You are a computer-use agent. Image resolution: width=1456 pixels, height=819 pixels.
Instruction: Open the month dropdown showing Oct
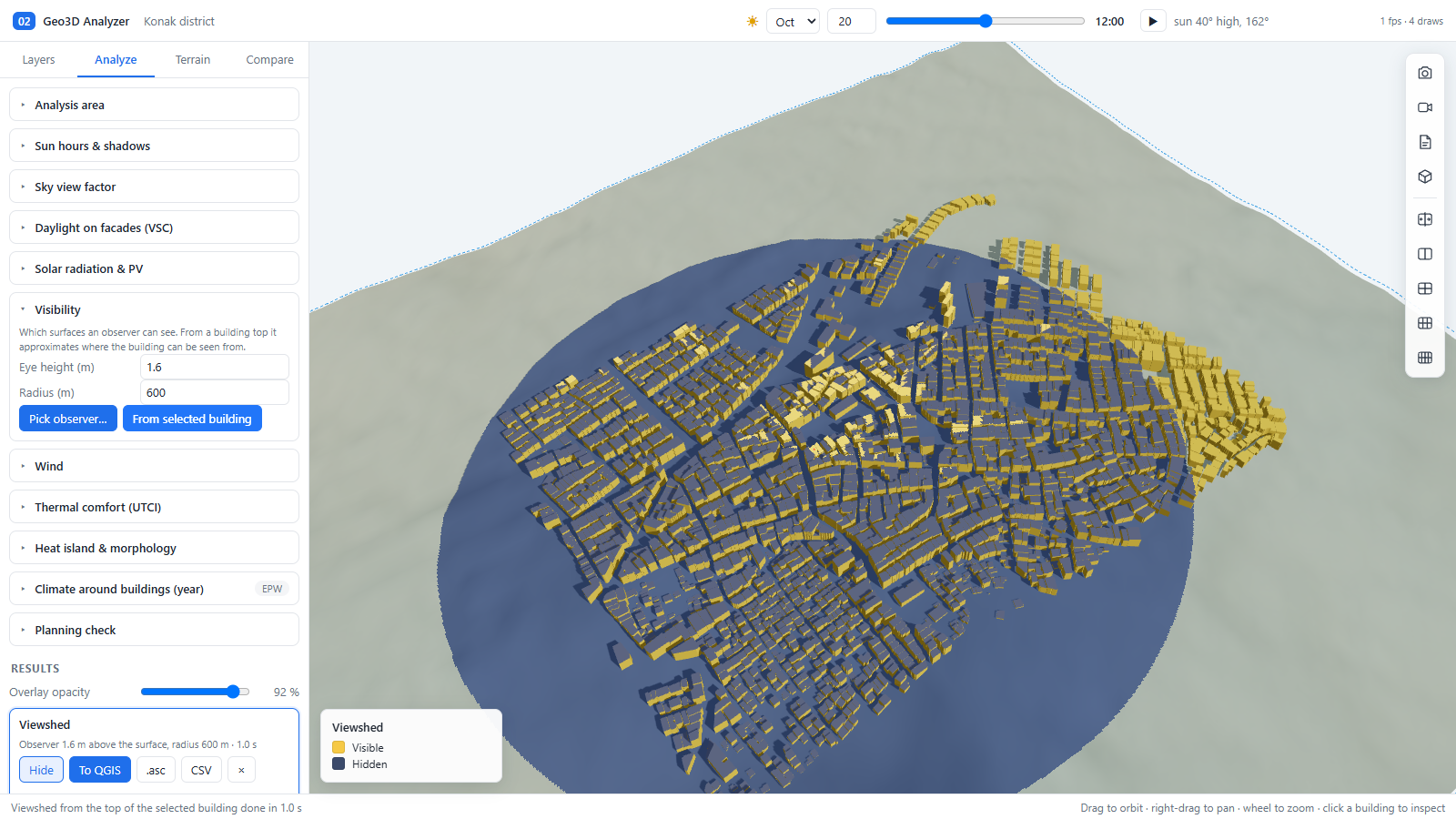794,21
